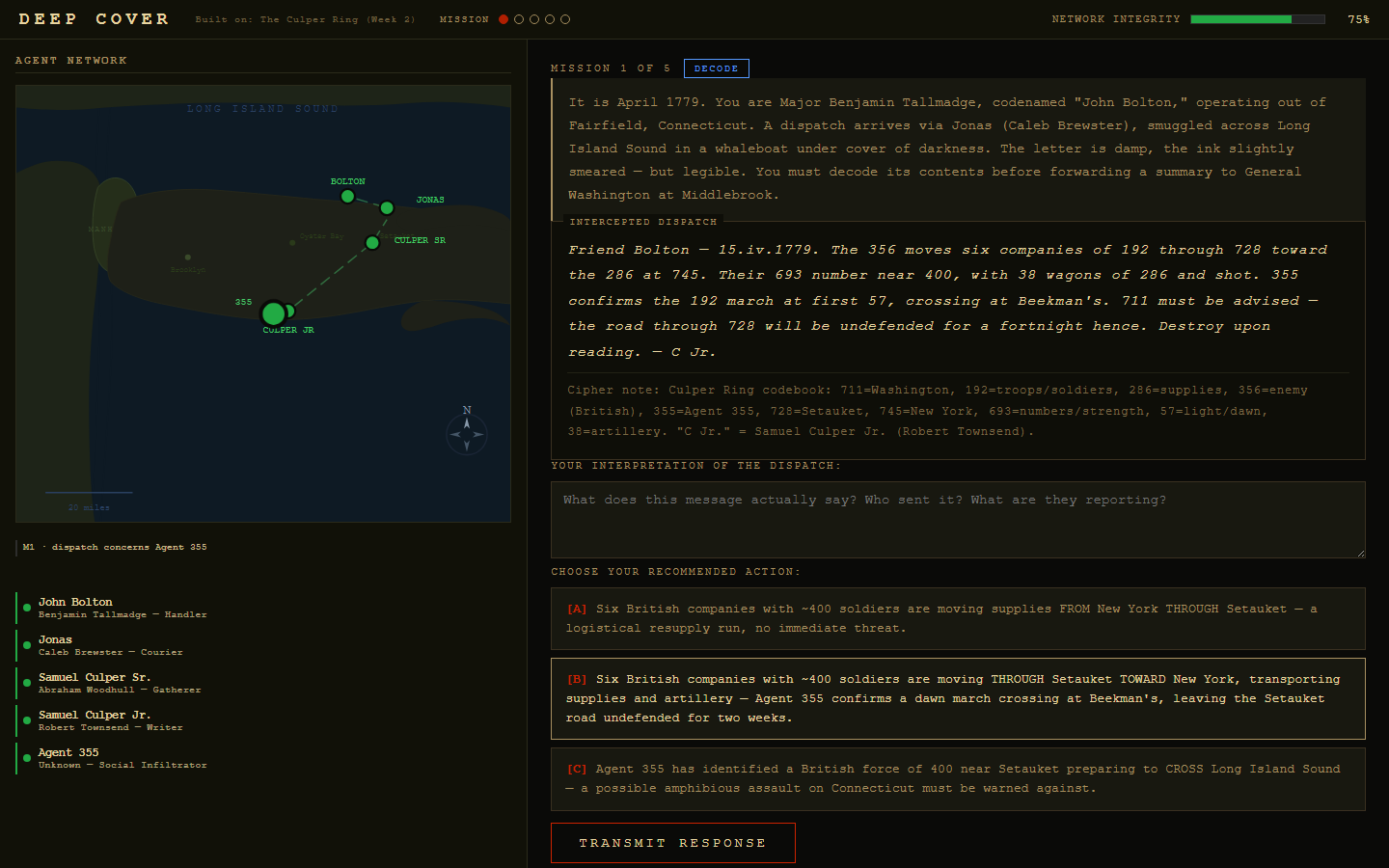Select the fourth mission dot
The width and height of the screenshot is (1389, 868).
[550, 19]
